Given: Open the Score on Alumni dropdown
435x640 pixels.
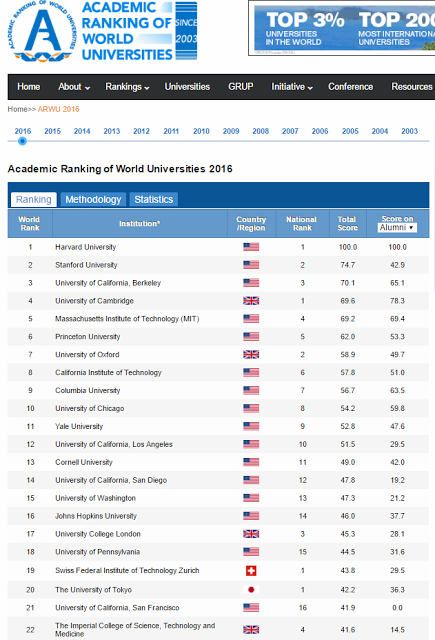Looking at the screenshot, I should [x=397, y=227].
